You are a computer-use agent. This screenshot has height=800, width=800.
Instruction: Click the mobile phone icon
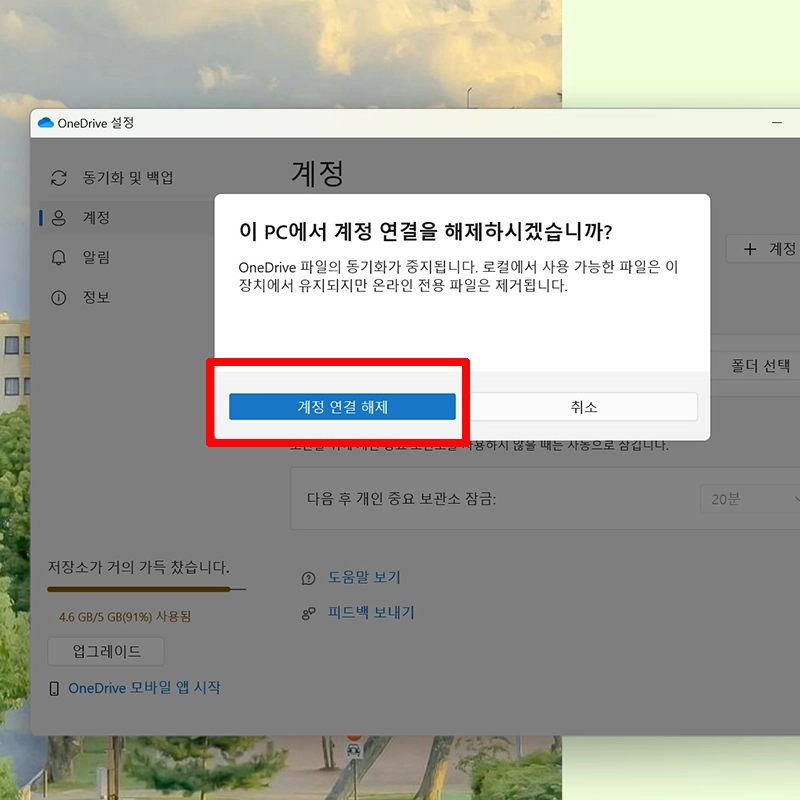[x=54, y=688]
